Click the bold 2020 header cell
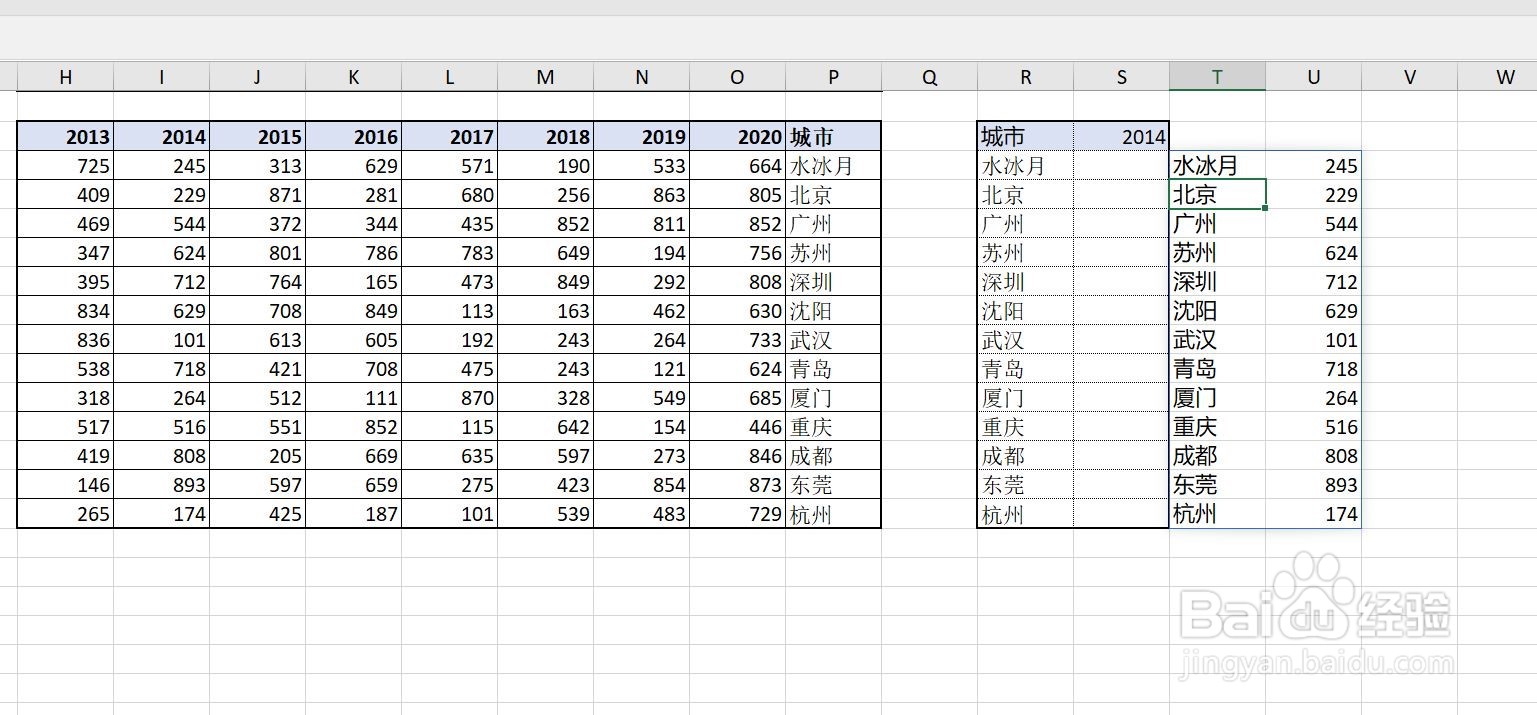This screenshot has width=1537, height=715. click(x=737, y=137)
